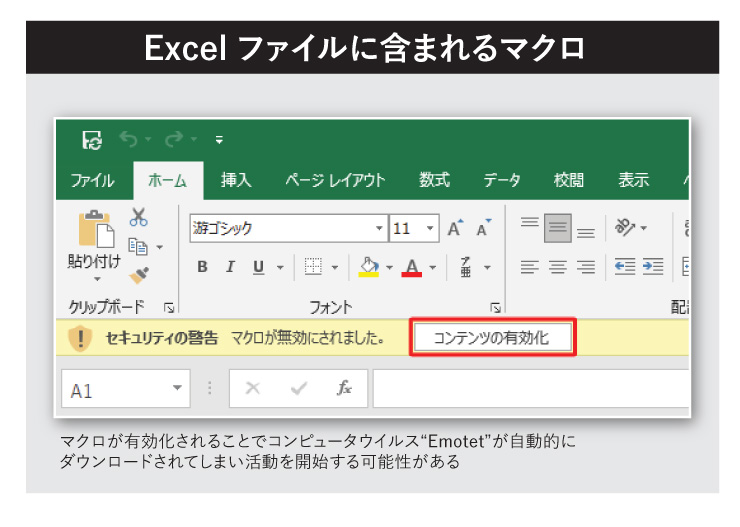Select top align icon
The height and width of the screenshot is (527, 740).
click(x=530, y=222)
